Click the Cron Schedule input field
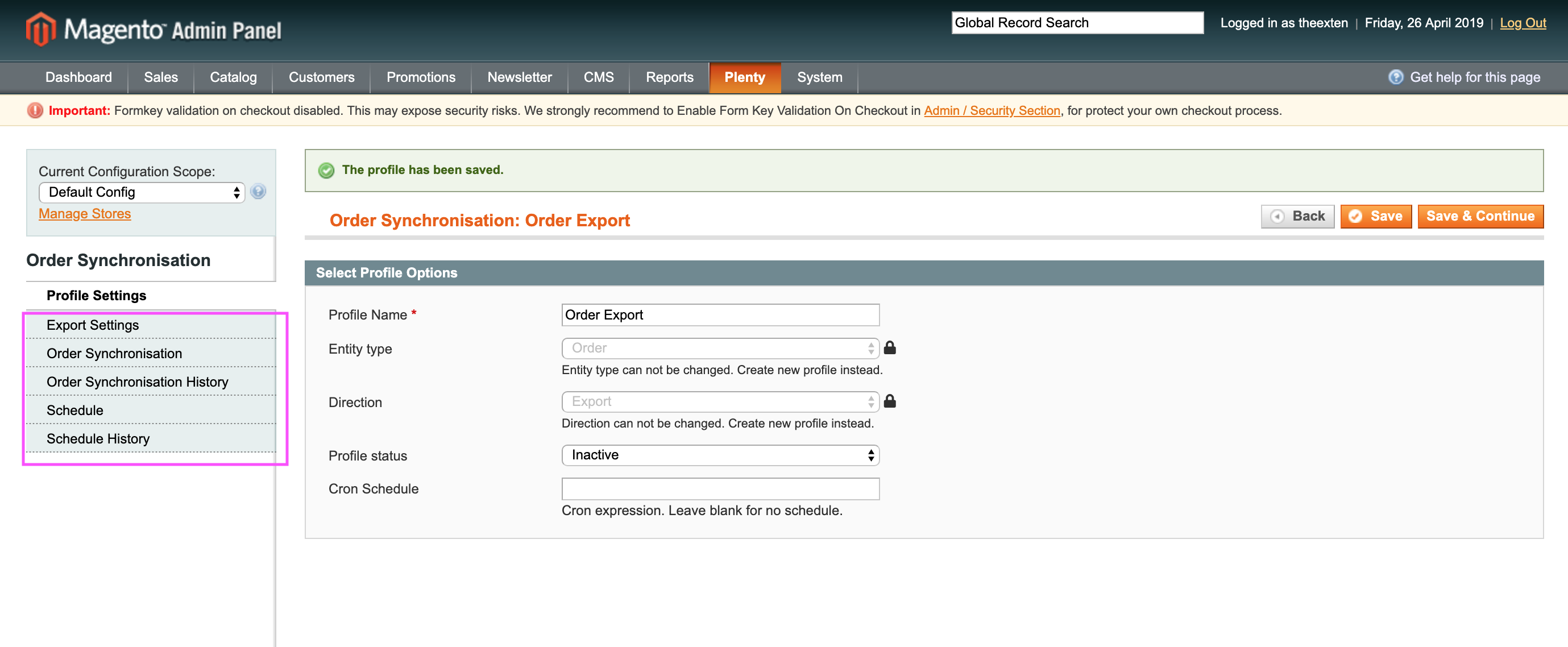 click(720, 489)
